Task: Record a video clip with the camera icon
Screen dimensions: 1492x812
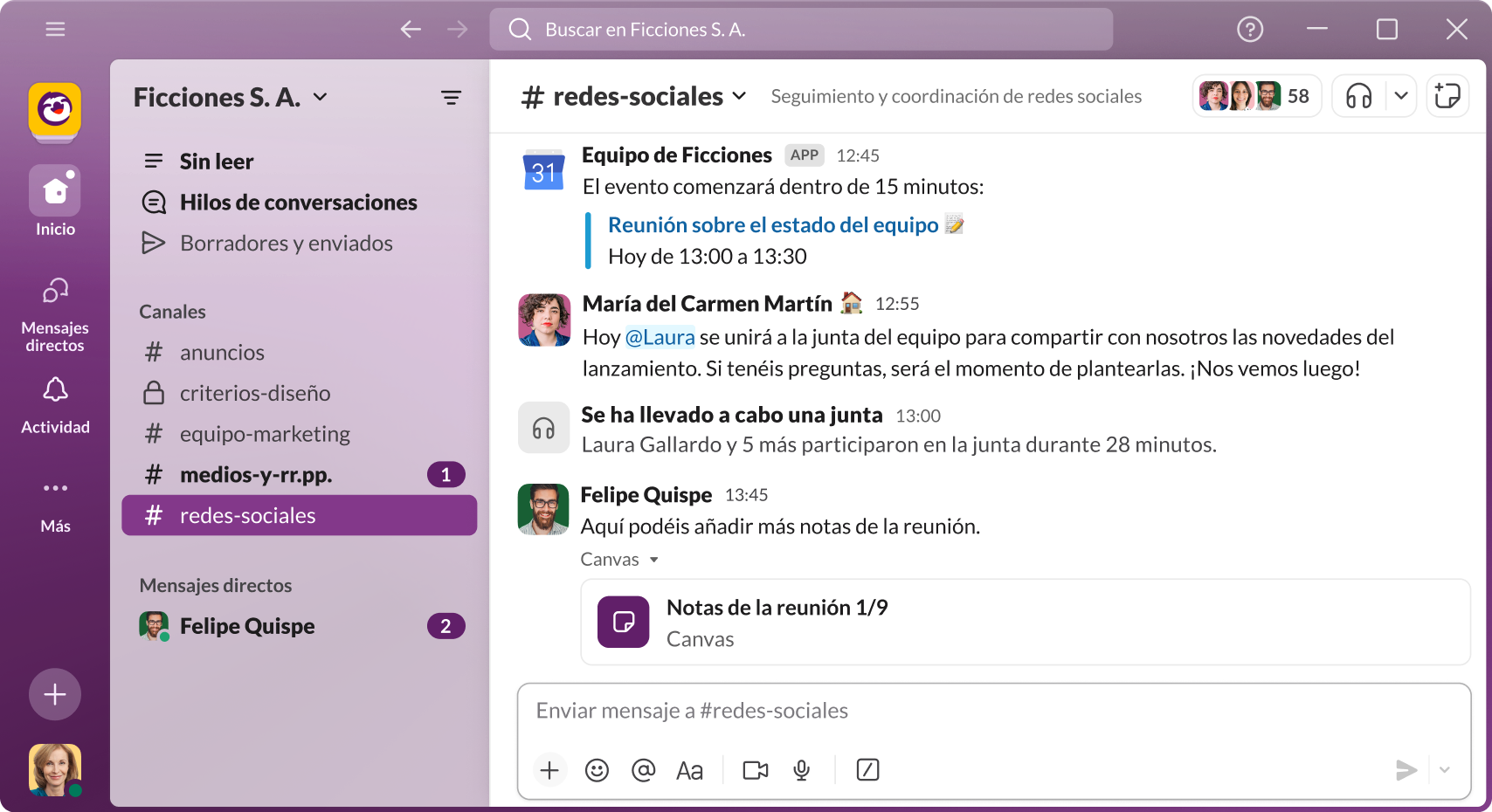Action: click(754, 770)
